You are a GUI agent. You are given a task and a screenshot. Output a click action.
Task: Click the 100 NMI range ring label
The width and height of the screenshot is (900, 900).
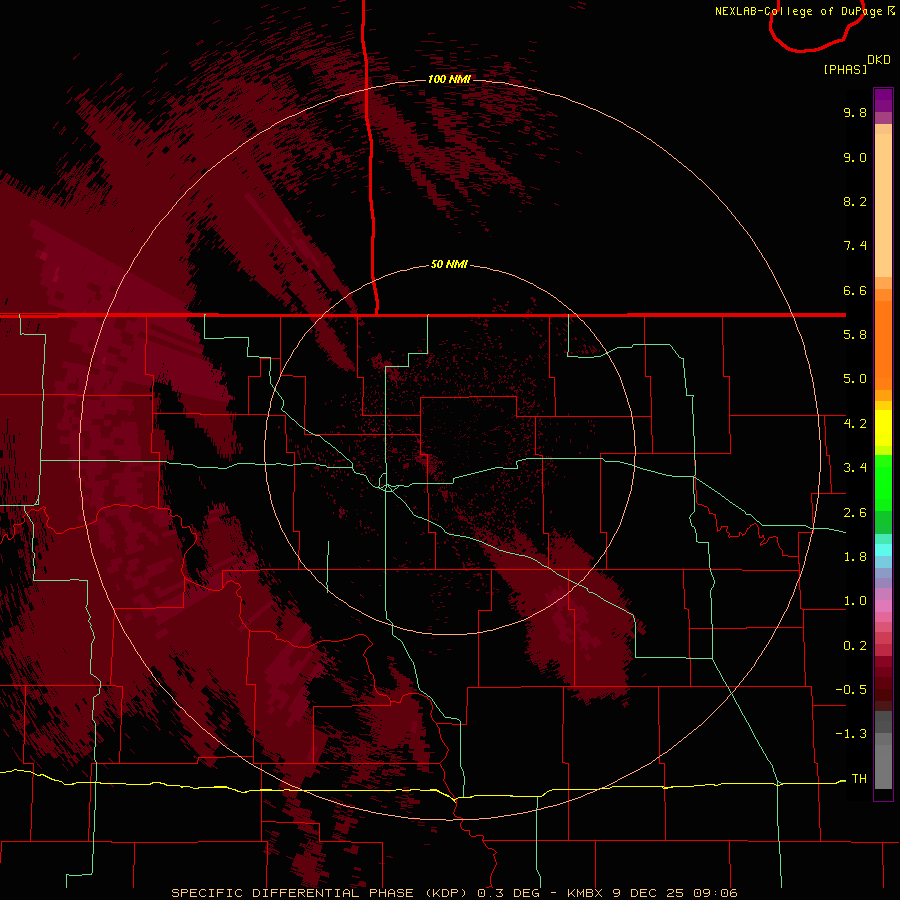[x=449, y=79]
